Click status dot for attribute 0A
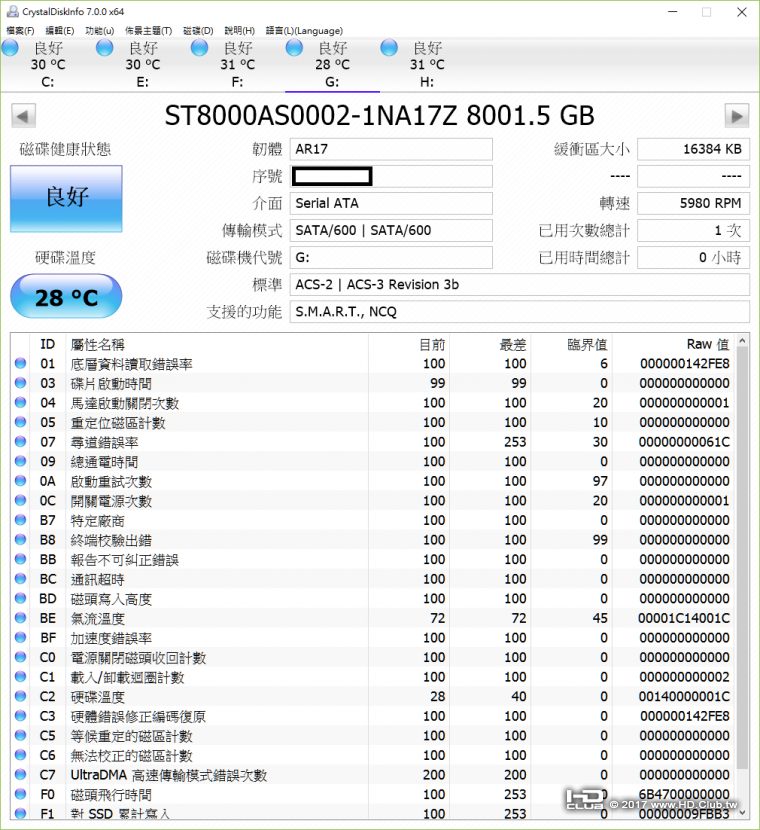The image size is (760, 830). [21, 481]
